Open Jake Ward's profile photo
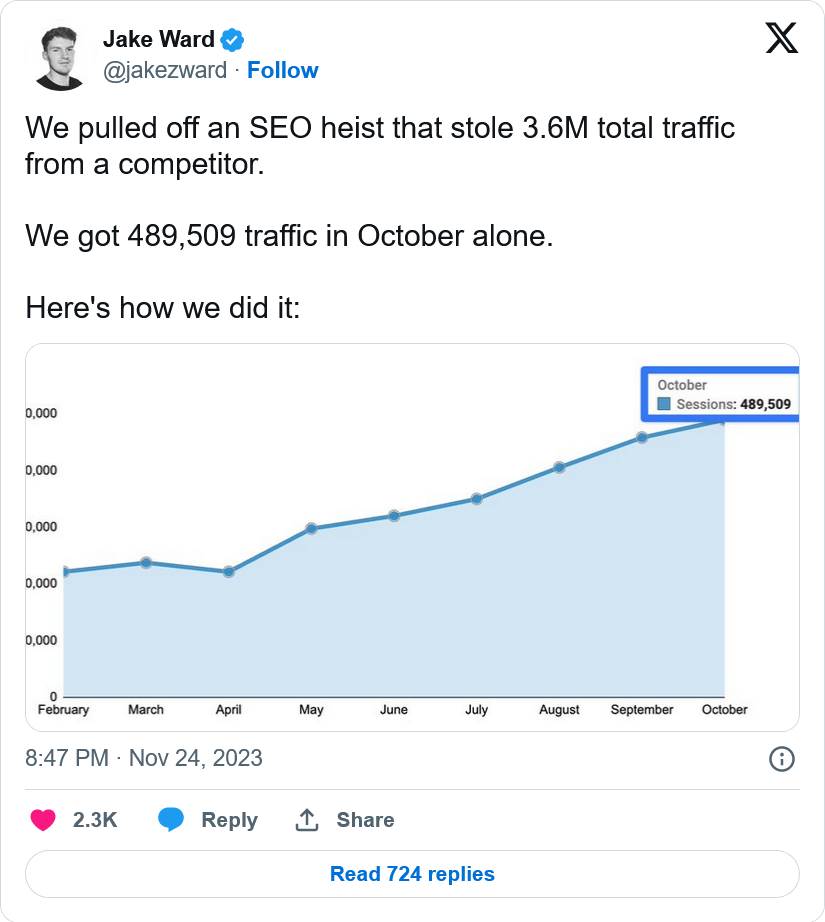This screenshot has width=825, height=922. point(59,58)
